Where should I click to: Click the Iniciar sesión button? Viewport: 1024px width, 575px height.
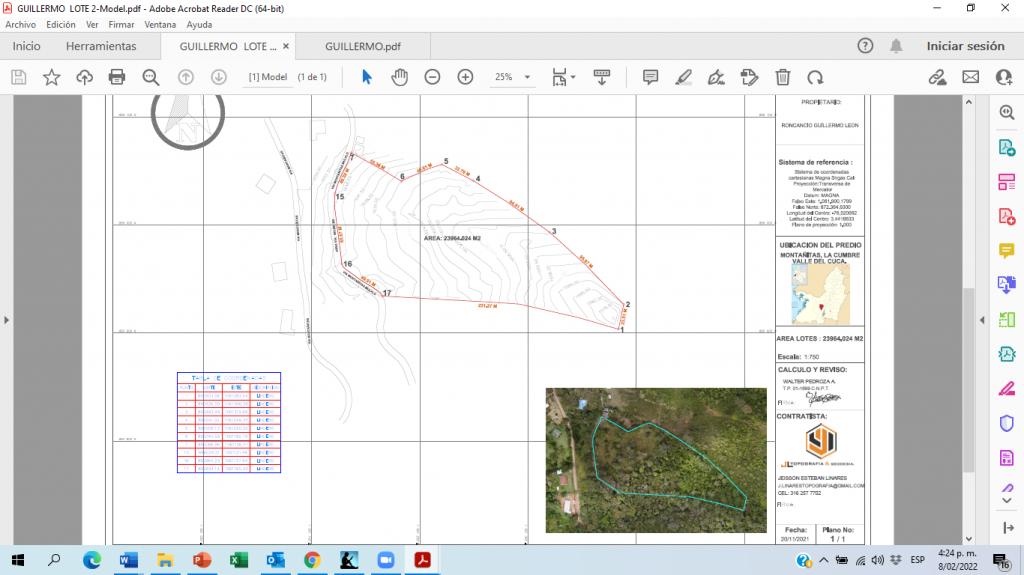point(965,46)
